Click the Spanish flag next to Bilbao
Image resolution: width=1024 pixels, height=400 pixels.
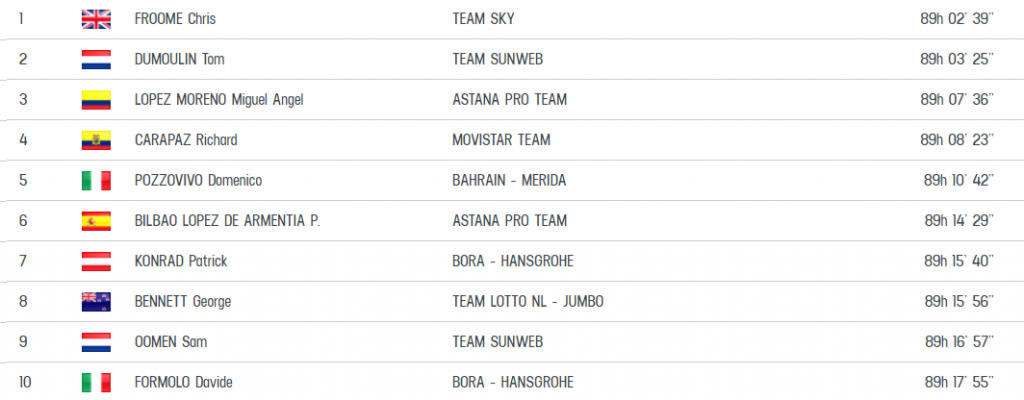[96, 220]
